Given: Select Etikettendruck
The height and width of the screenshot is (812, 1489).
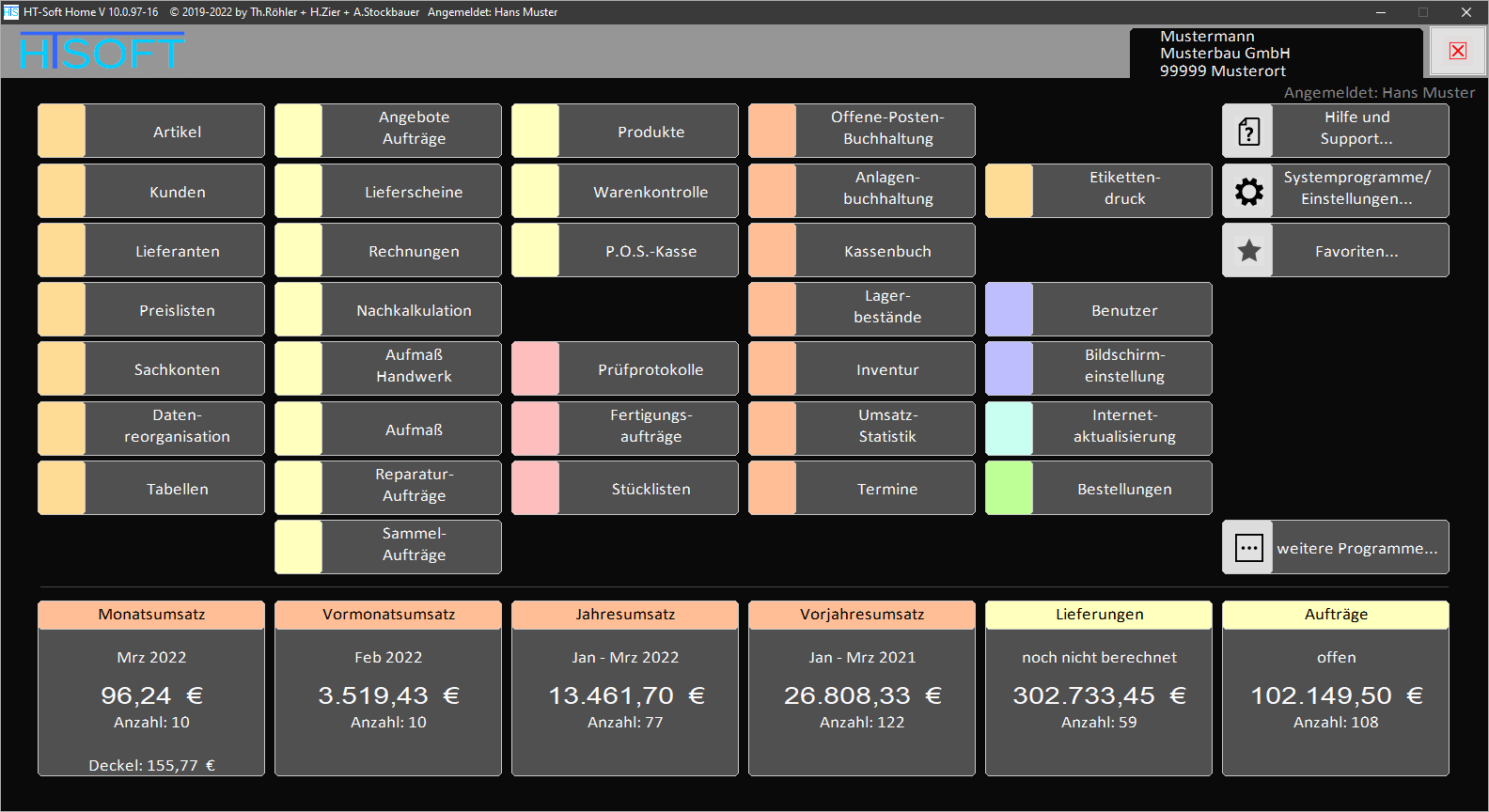Looking at the screenshot, I should click(x=1123, y=188).
